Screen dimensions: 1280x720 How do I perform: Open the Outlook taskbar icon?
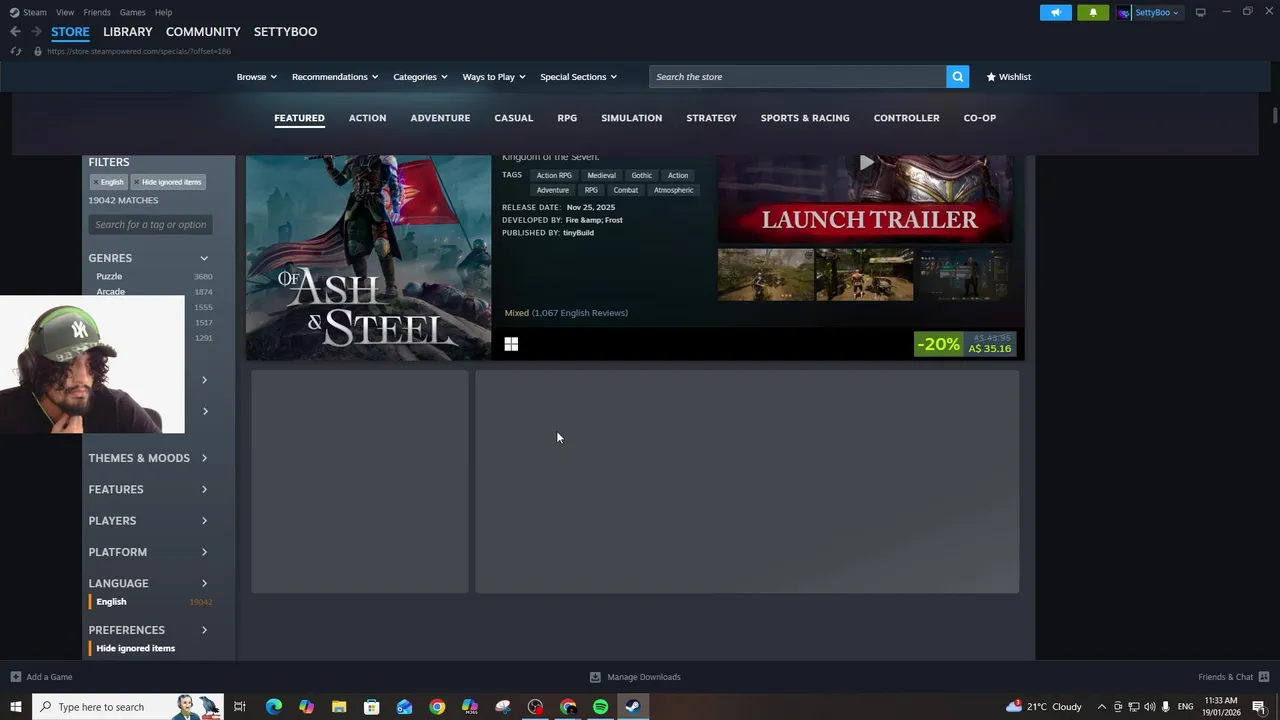click(404, 707)
